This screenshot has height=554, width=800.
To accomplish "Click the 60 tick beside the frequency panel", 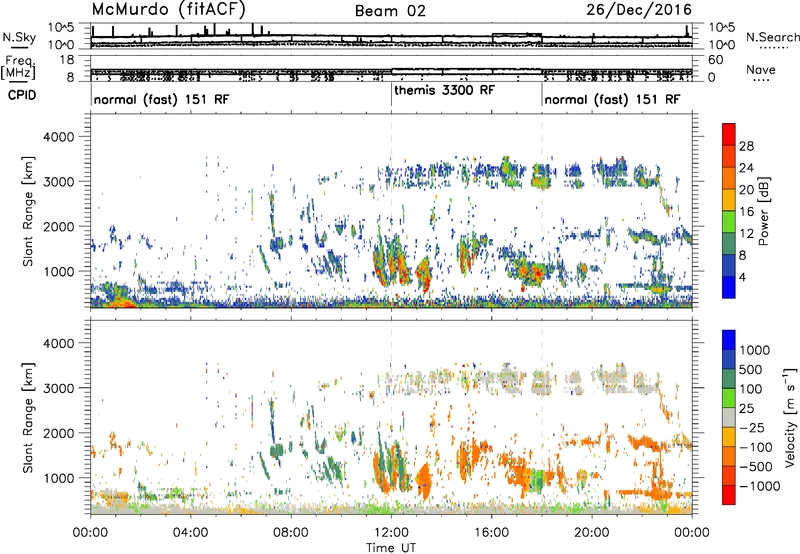I will click(715, 60).
